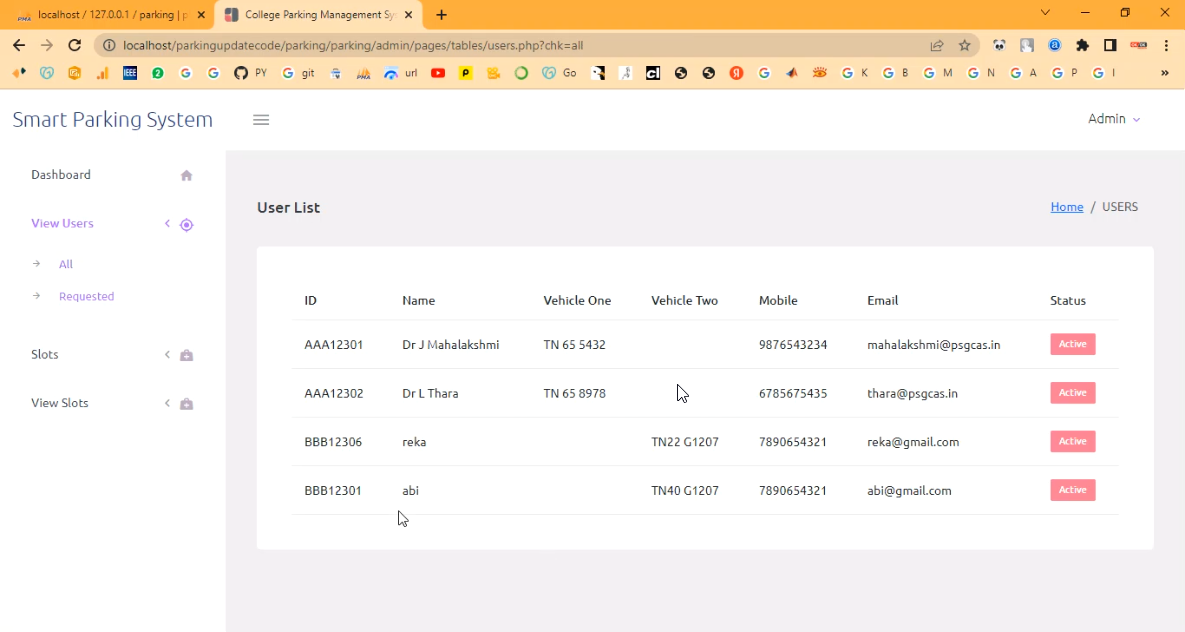Open the Admin user dropdown
Screen dimensions: 1185x632
pos(1113,119)
